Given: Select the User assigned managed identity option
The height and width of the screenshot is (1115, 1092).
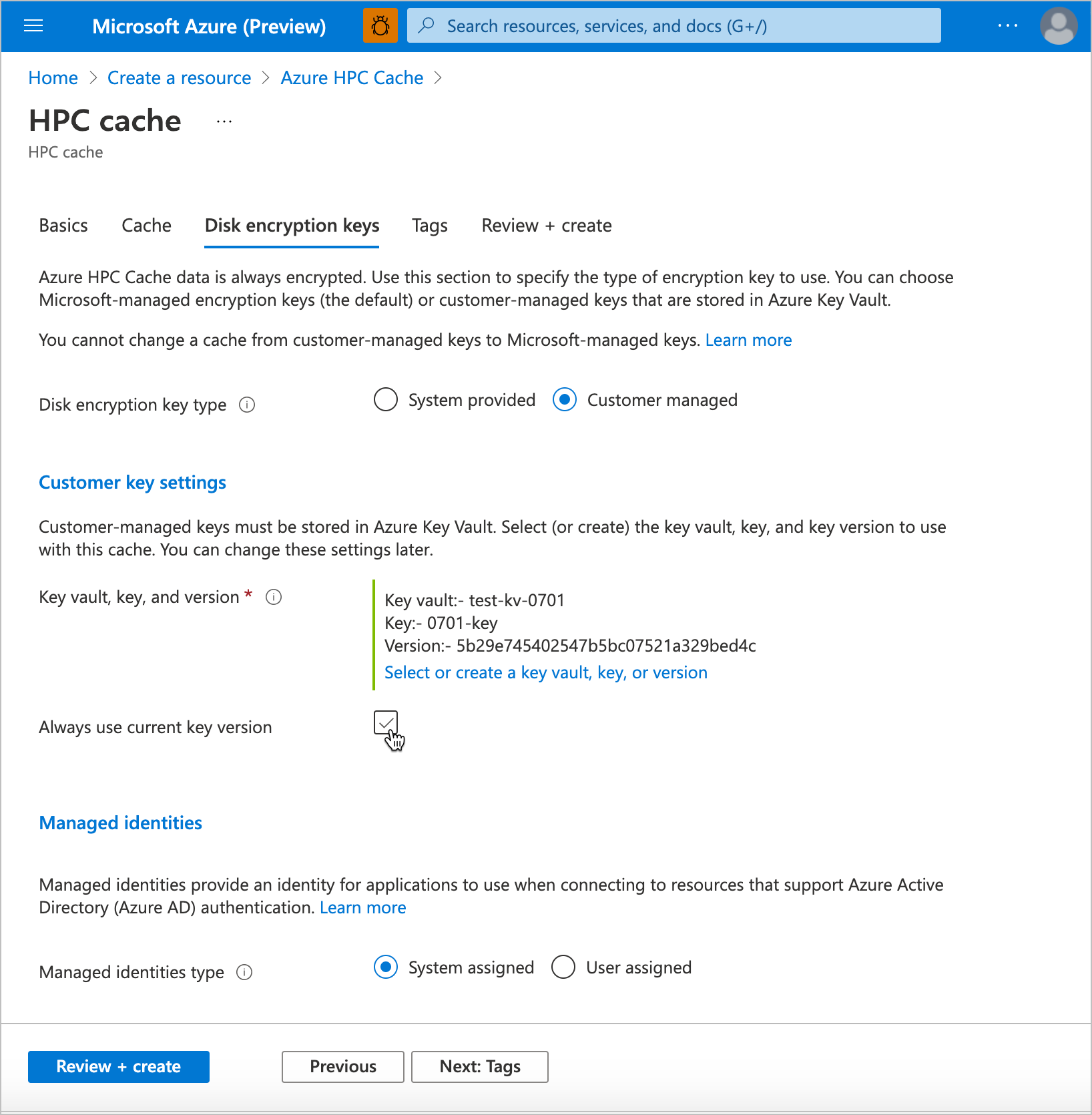Looking at the screenshot, I should click(x=563, y=967).
